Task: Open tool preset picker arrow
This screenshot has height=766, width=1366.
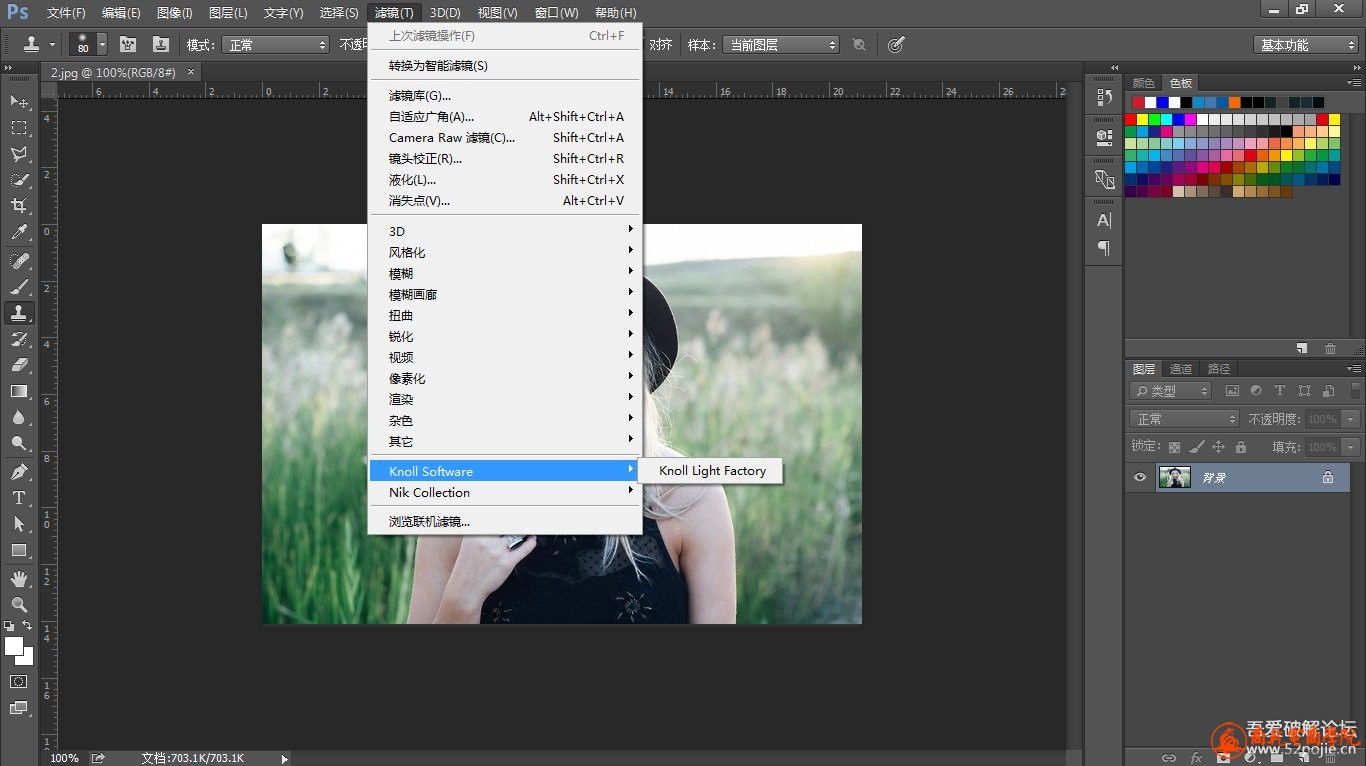Action: [x=52, y=45]
